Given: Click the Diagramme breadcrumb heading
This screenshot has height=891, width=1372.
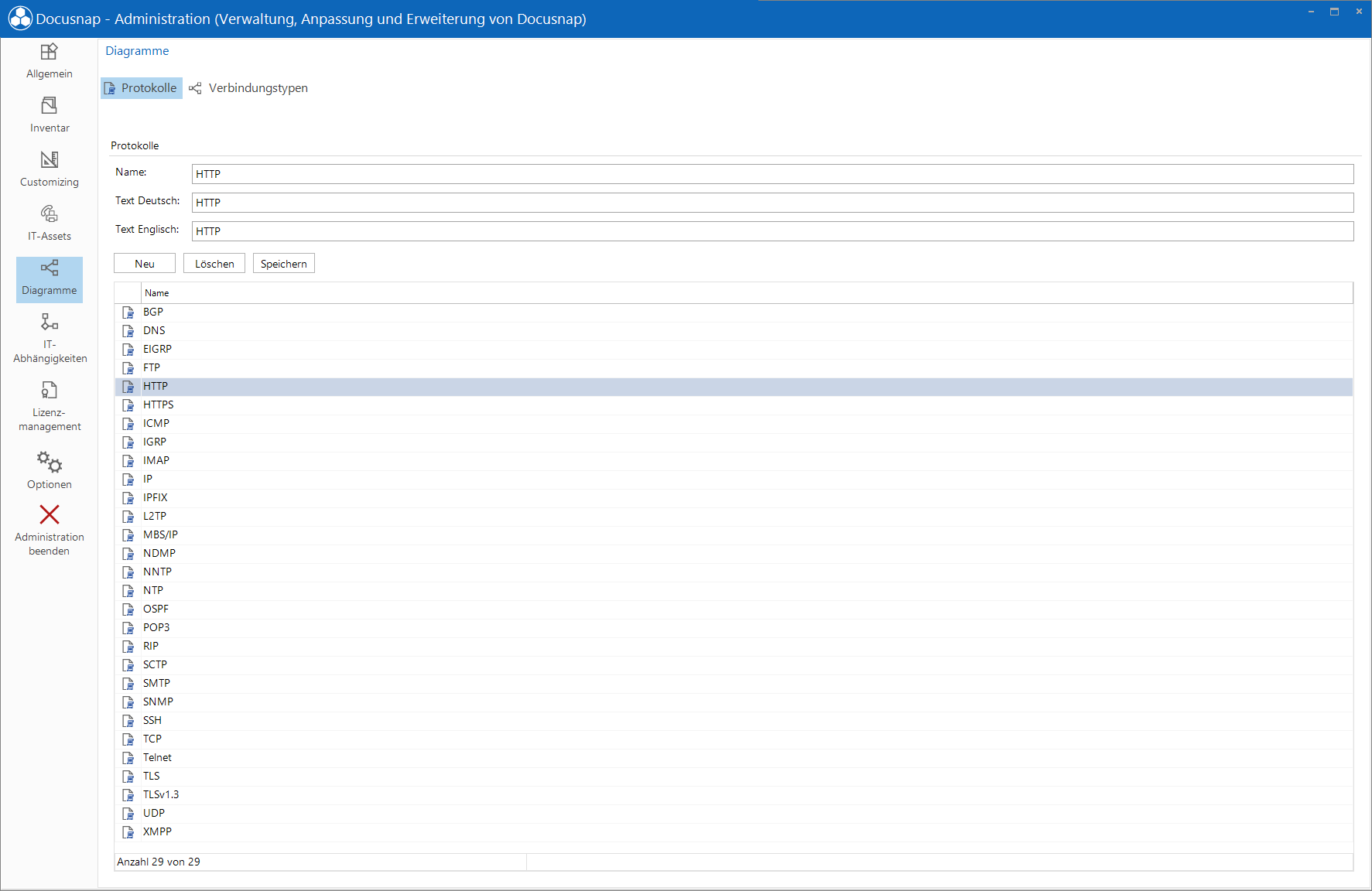Looking at the screenshot, I should [x=137, y=51].
